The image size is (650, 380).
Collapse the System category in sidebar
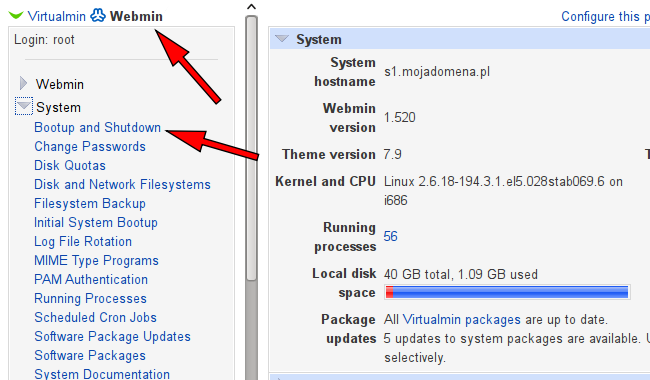24,106
